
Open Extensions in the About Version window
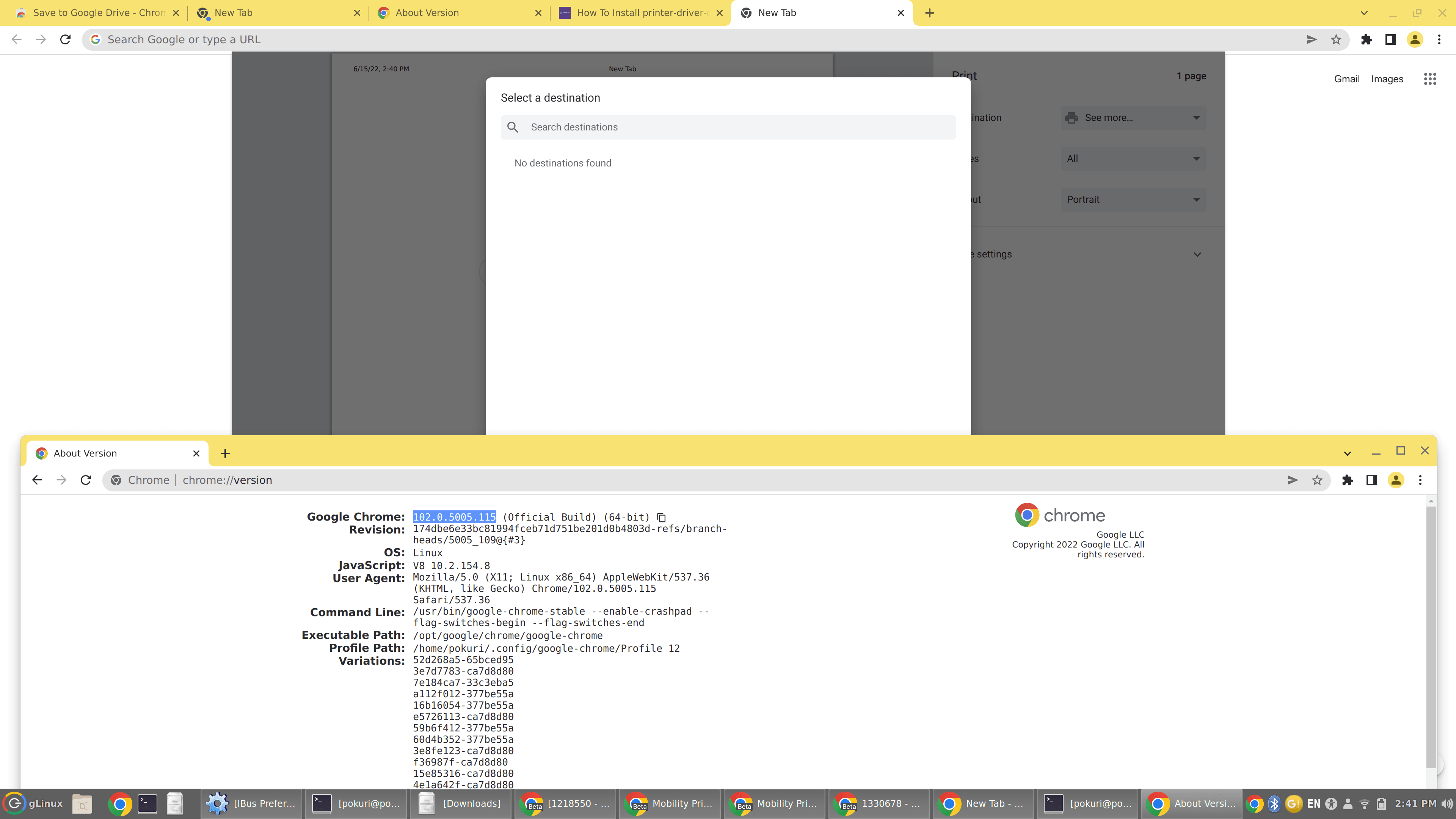click(x=1348, y=480)
